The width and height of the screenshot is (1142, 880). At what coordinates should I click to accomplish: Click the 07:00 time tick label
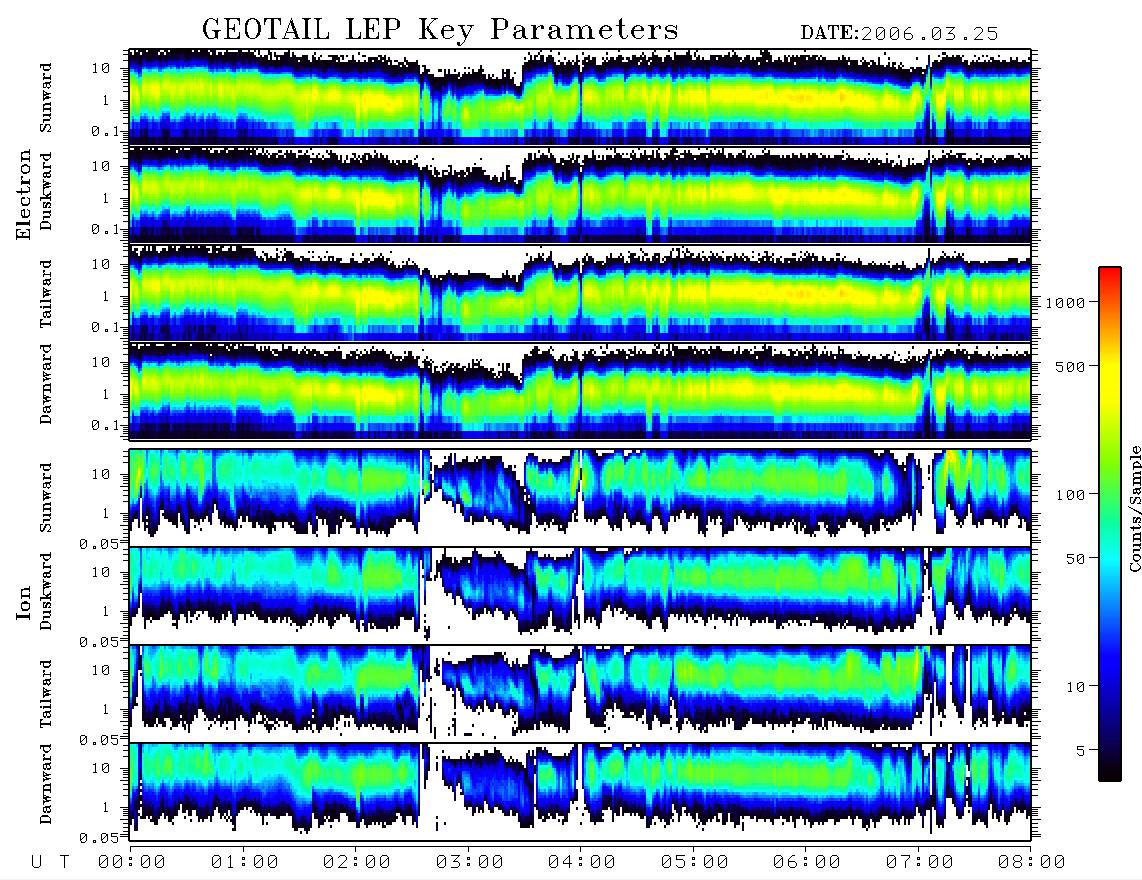[920, 862]
